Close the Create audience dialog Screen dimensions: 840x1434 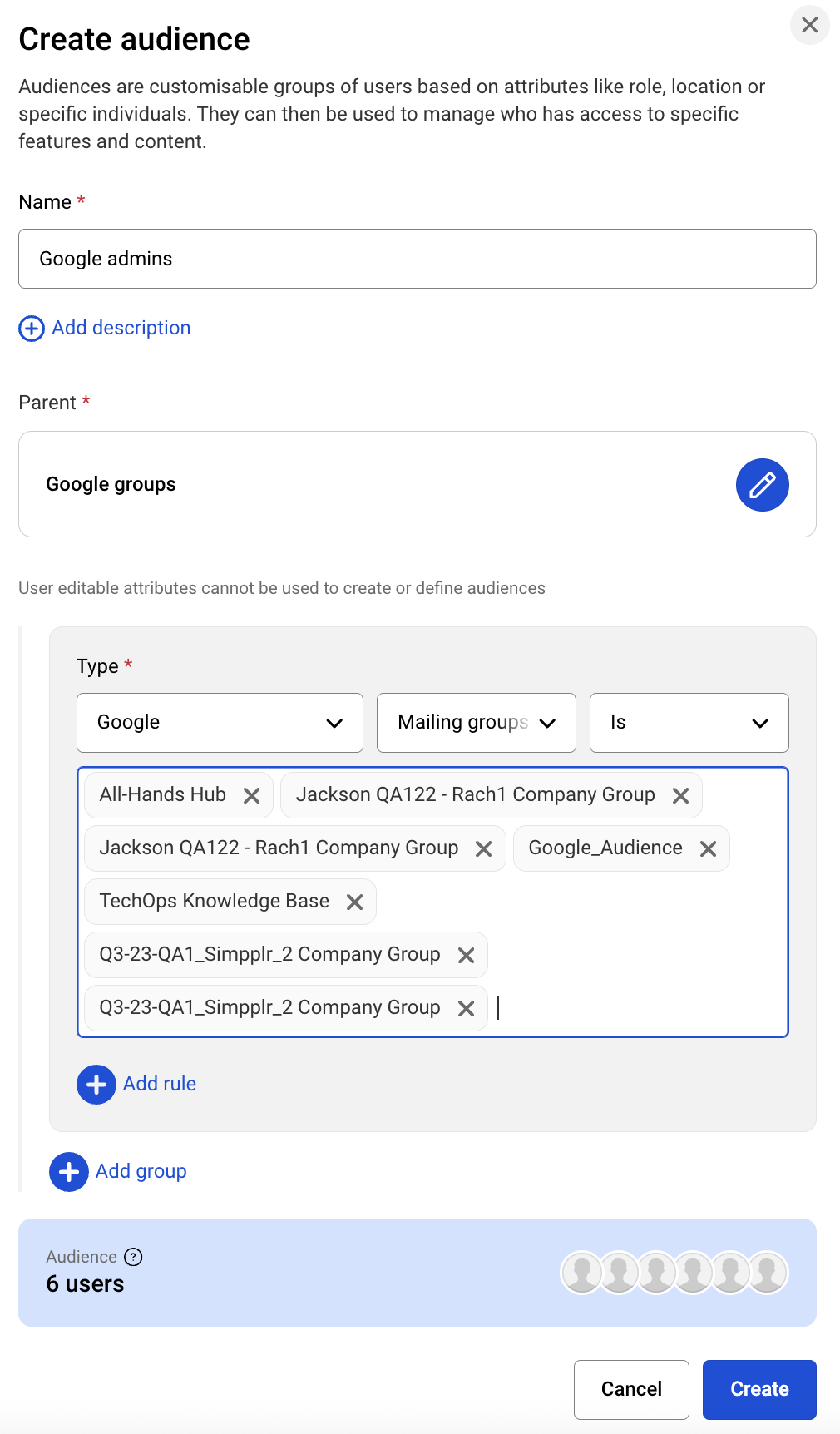(x=809, y=25)
